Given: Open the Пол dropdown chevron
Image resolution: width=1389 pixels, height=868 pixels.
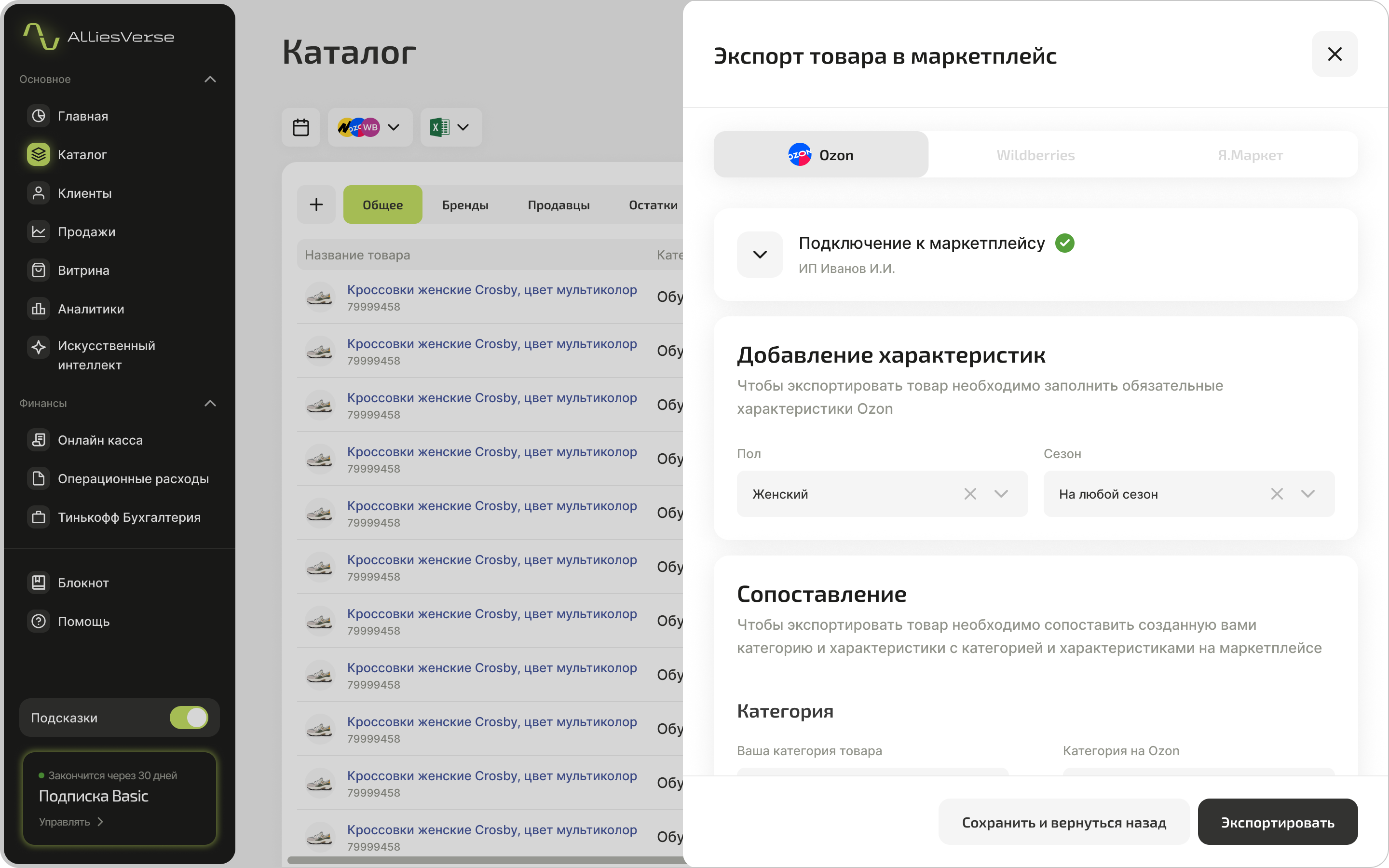Looking at the screenshot, I should pyautogui.click(x=1001, y=494).
